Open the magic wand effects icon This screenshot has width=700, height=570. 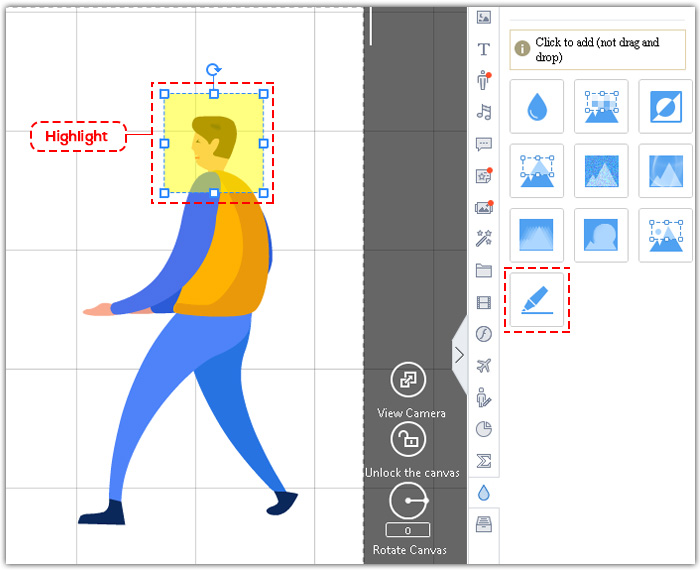[x=484, y=238]
